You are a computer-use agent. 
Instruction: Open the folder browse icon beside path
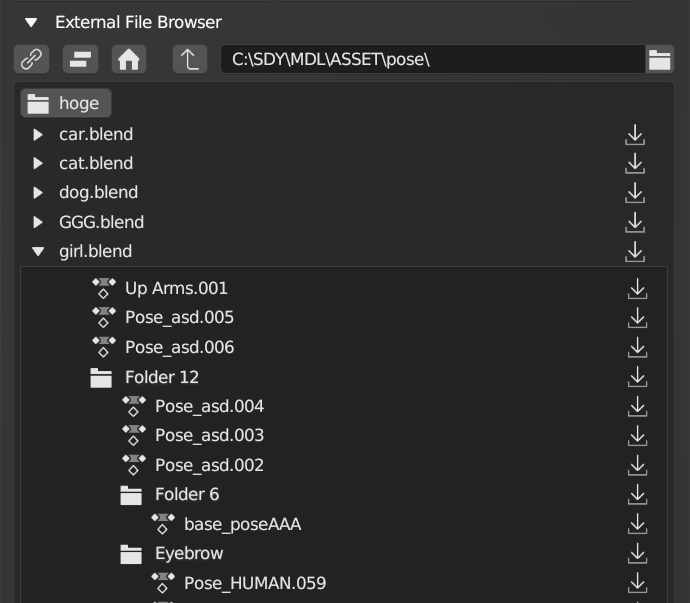(x=659, y=59)
